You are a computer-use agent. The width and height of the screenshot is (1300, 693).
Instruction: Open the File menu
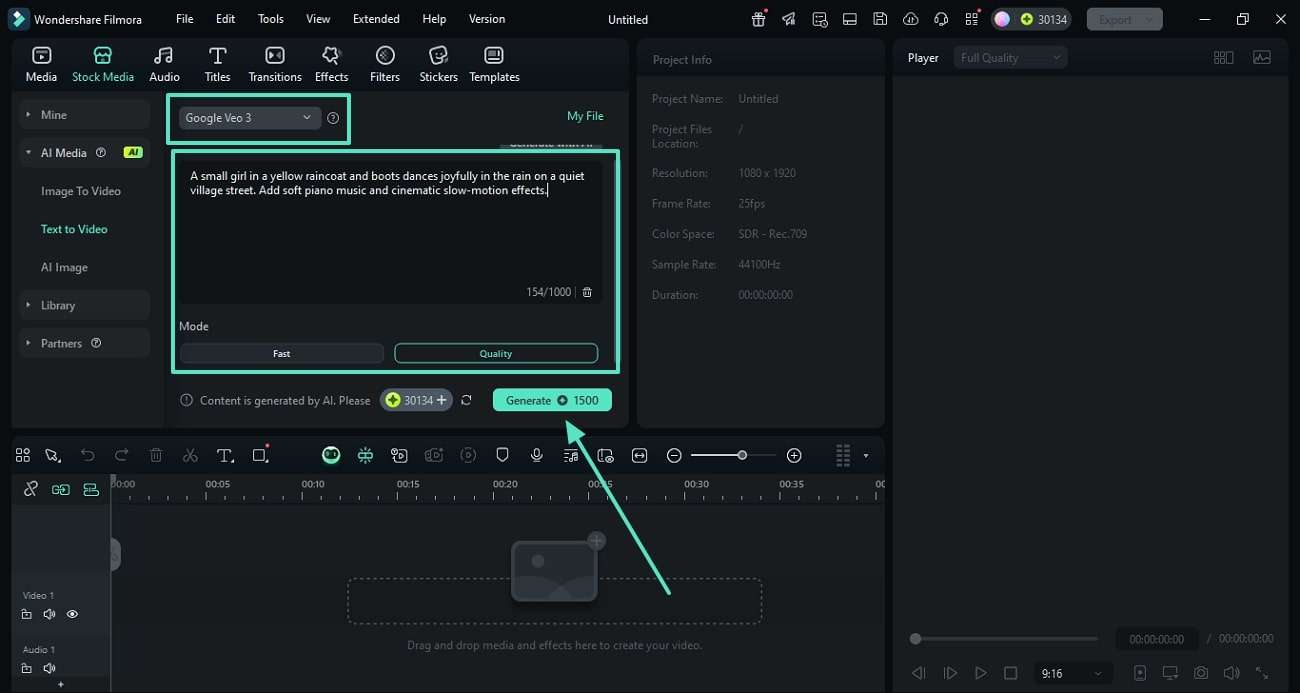pos(184,19)
